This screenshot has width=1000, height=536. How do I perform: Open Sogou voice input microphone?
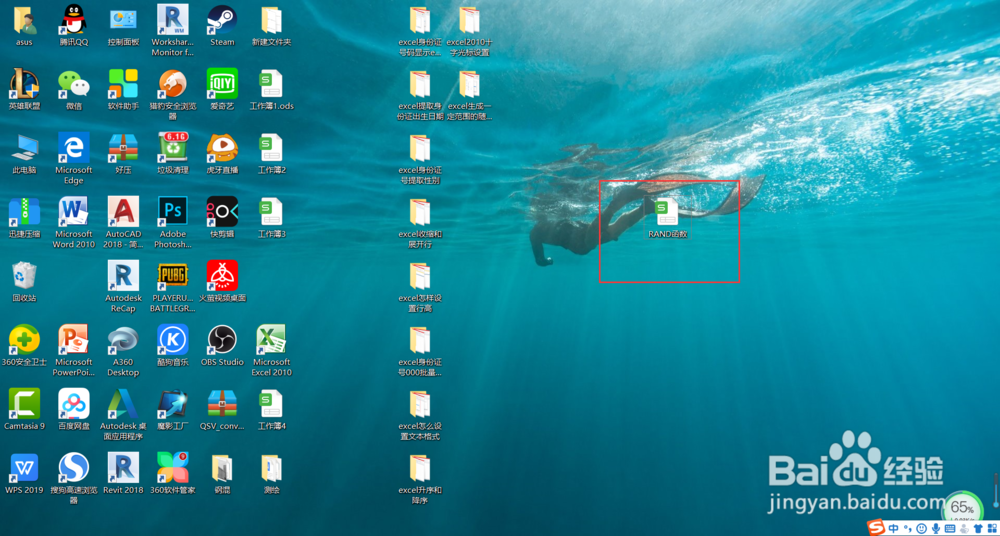[936, 528]
